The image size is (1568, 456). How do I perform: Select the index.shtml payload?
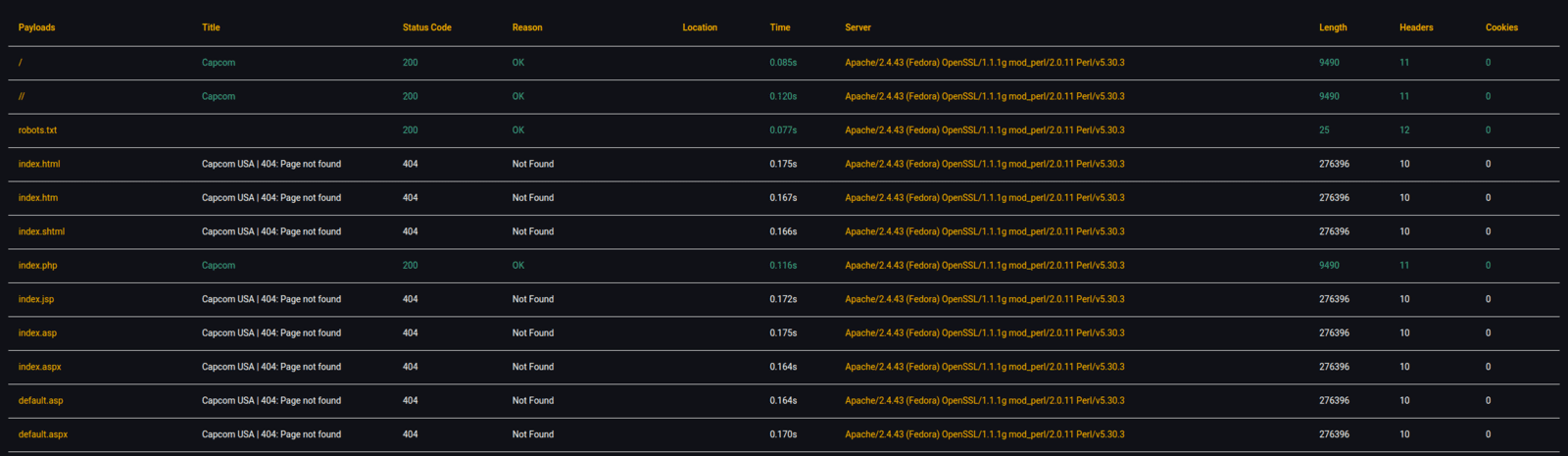(x=41, y=231)
